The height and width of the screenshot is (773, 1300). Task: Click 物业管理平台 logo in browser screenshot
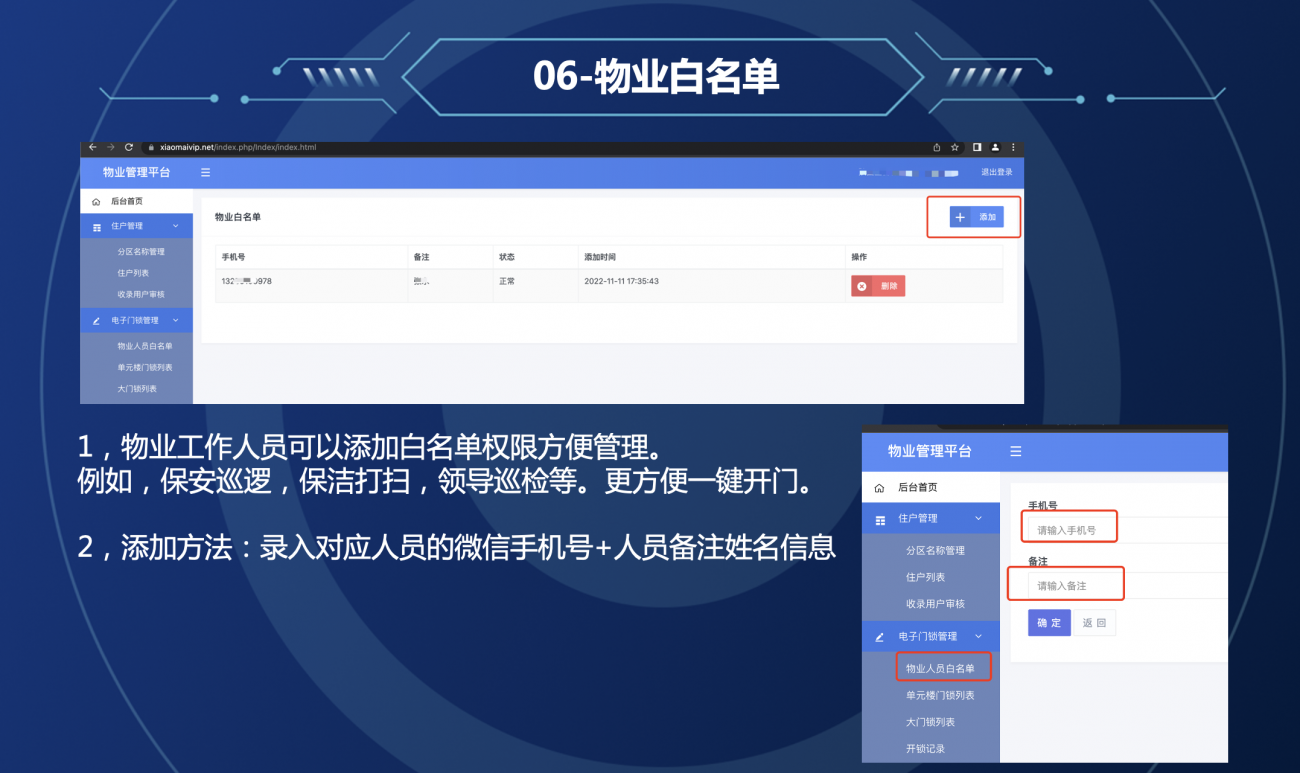pyautogui.click(x=136, y=172)
